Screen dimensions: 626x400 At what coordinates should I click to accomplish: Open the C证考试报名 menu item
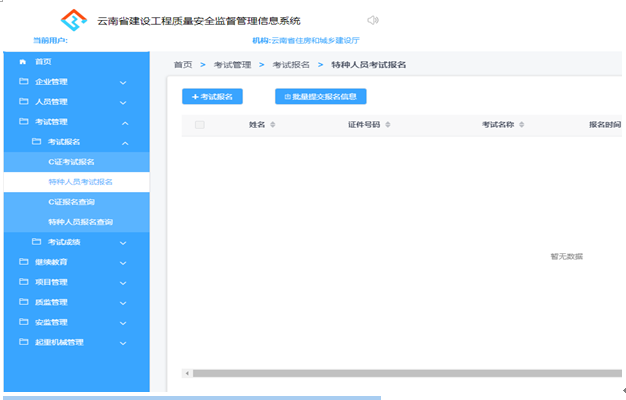point(71,162)
